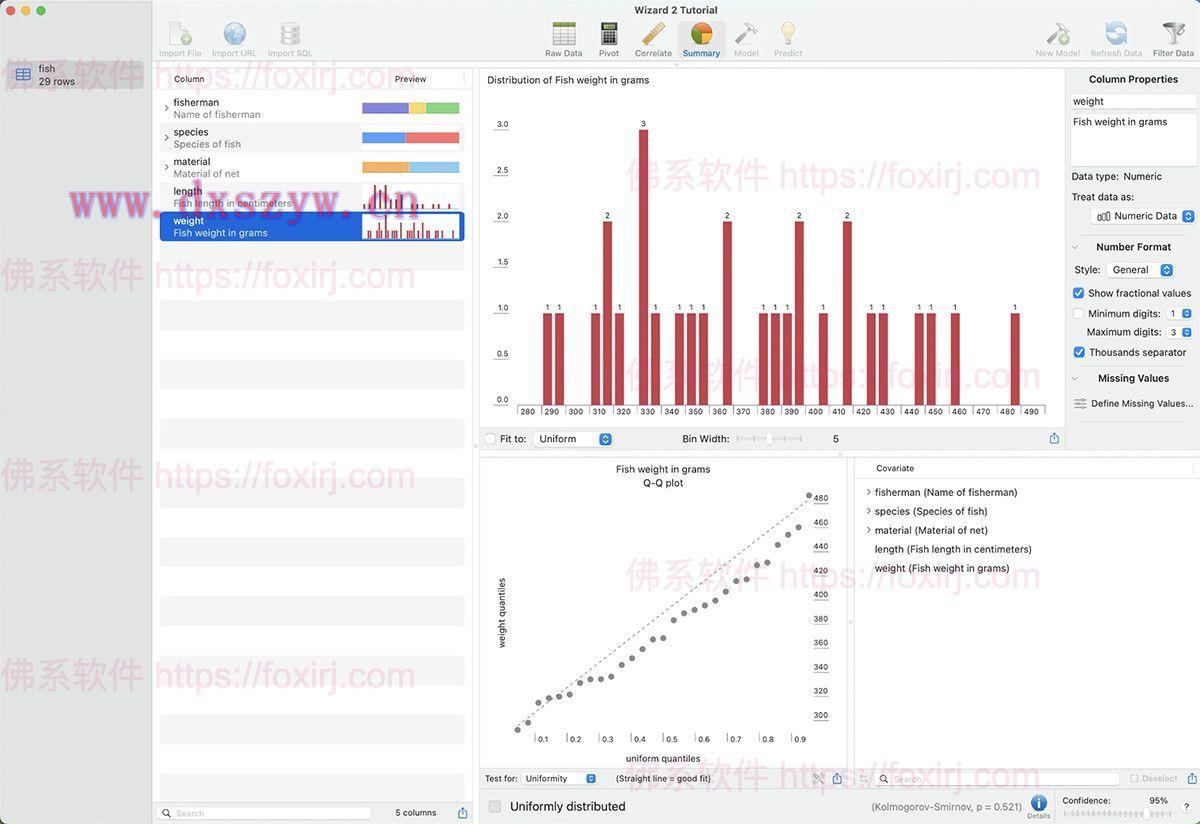The width and height of the screenshot is (1200, 824).
Task: Click Define Missing Values button
Action: [1133, 404]
